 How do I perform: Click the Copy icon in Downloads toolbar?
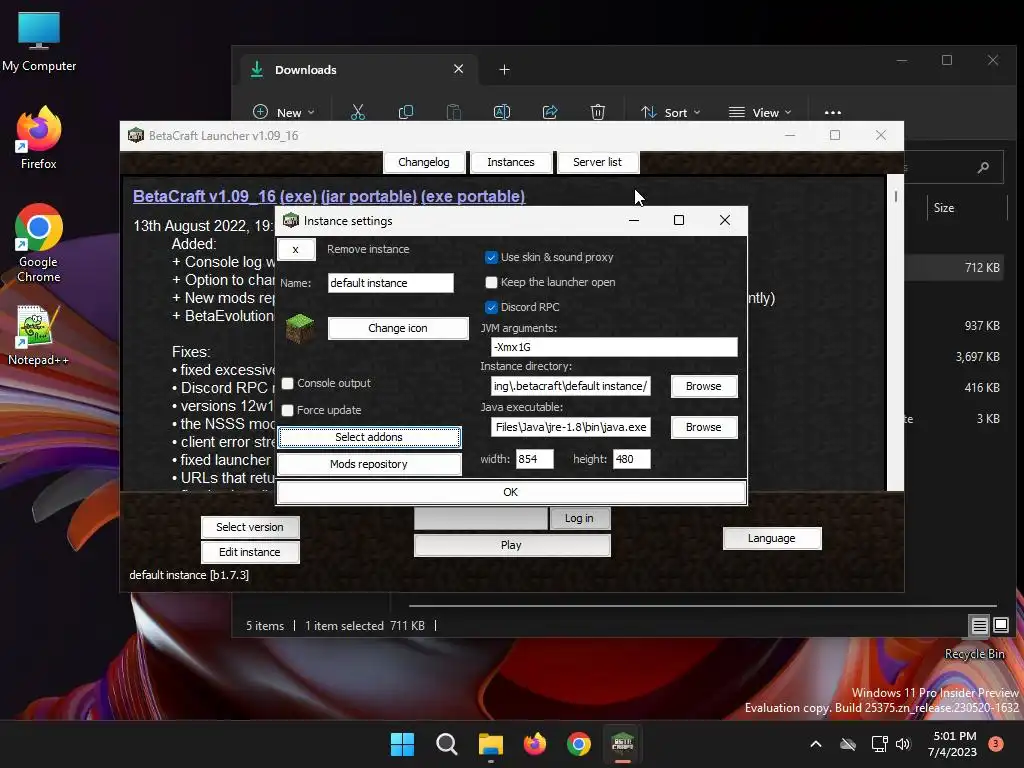pos(406,112)
